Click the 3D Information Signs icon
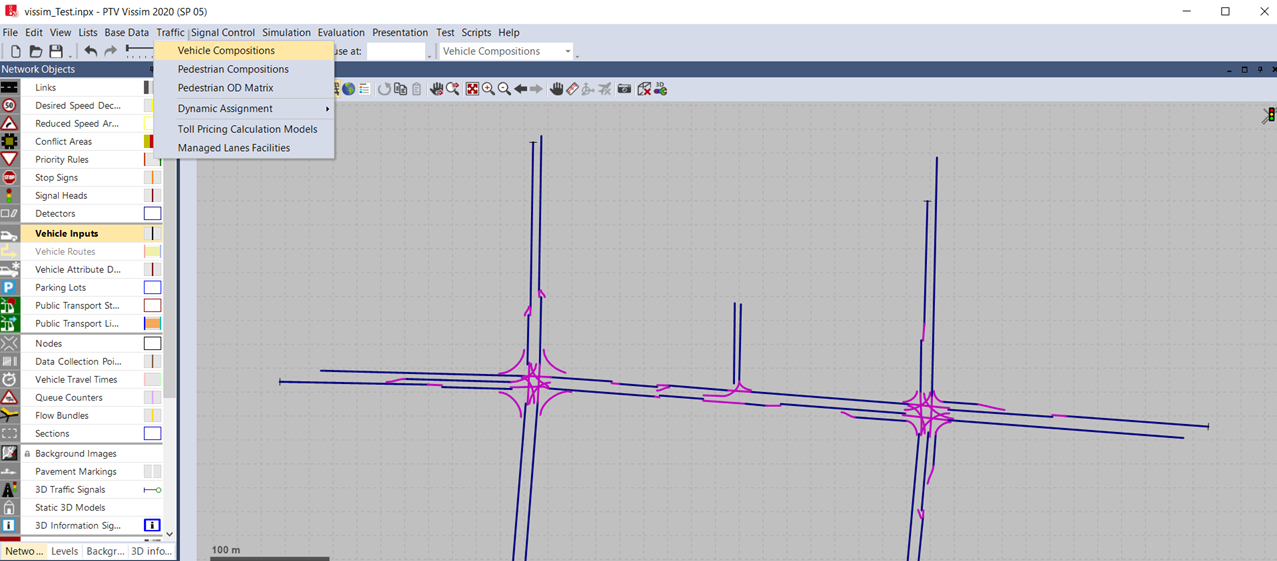 (x=10, y=526)
